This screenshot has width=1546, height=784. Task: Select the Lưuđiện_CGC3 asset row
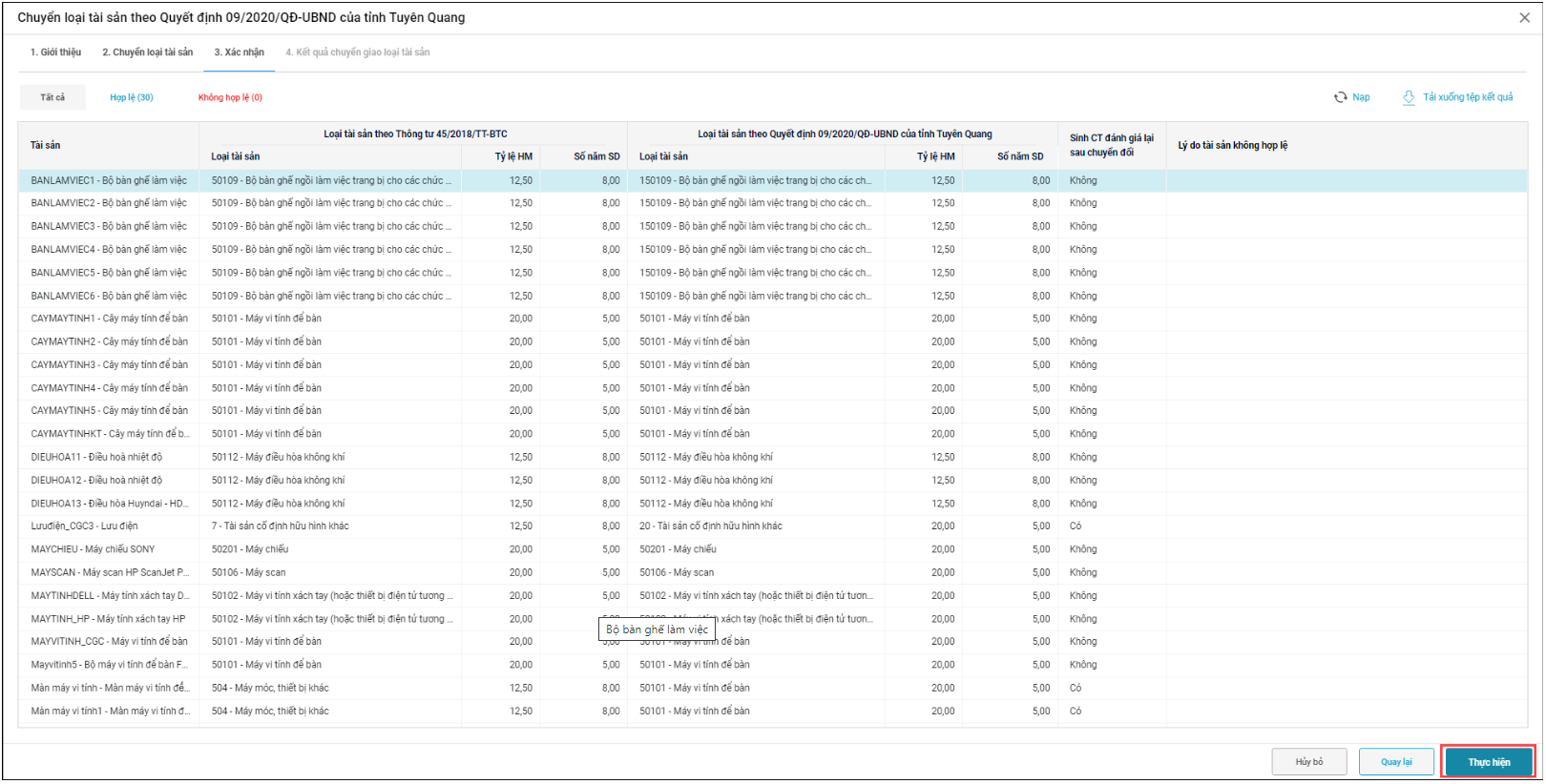click(84, 526)
